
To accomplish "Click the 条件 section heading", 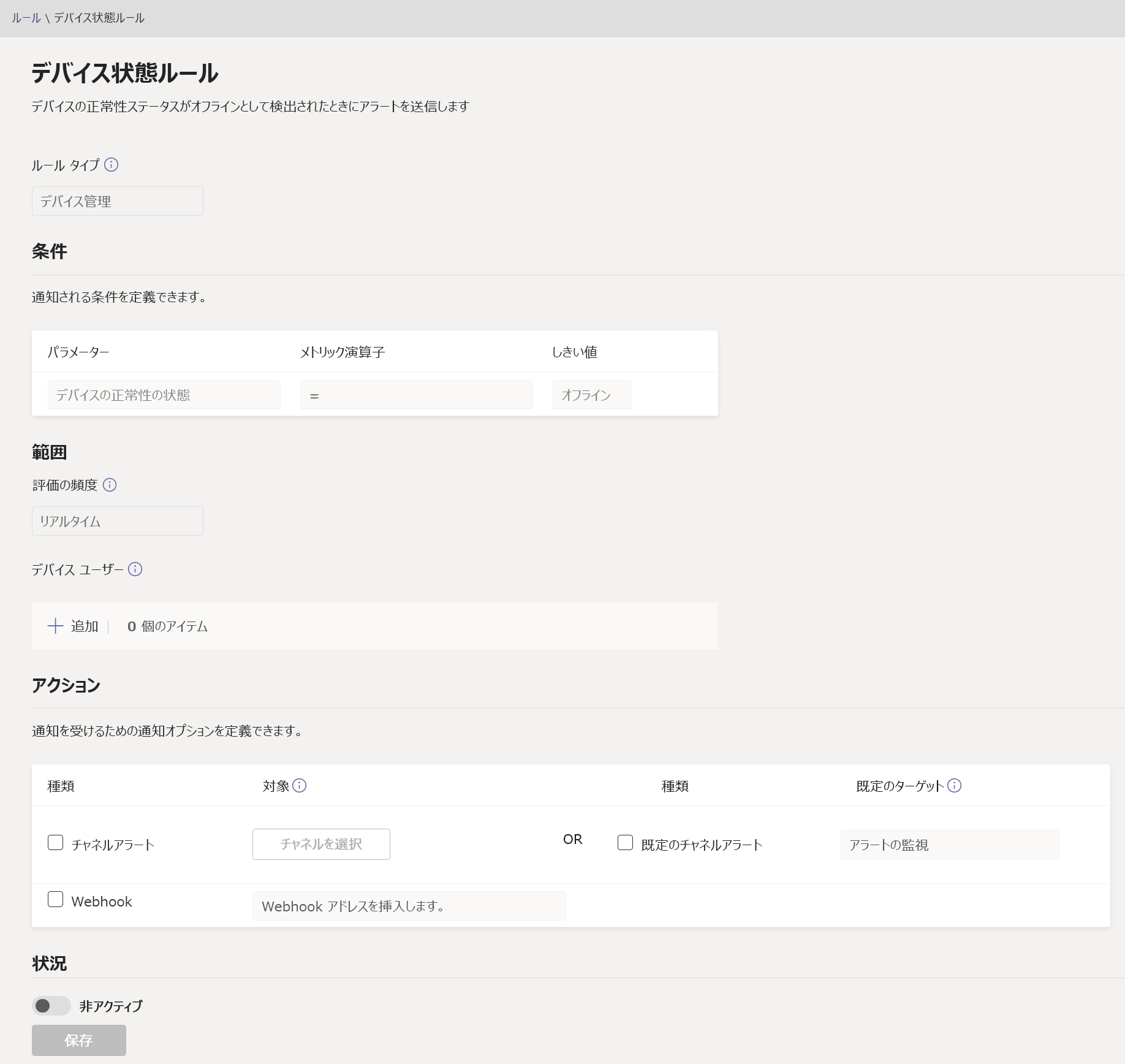I will [50, 251].
